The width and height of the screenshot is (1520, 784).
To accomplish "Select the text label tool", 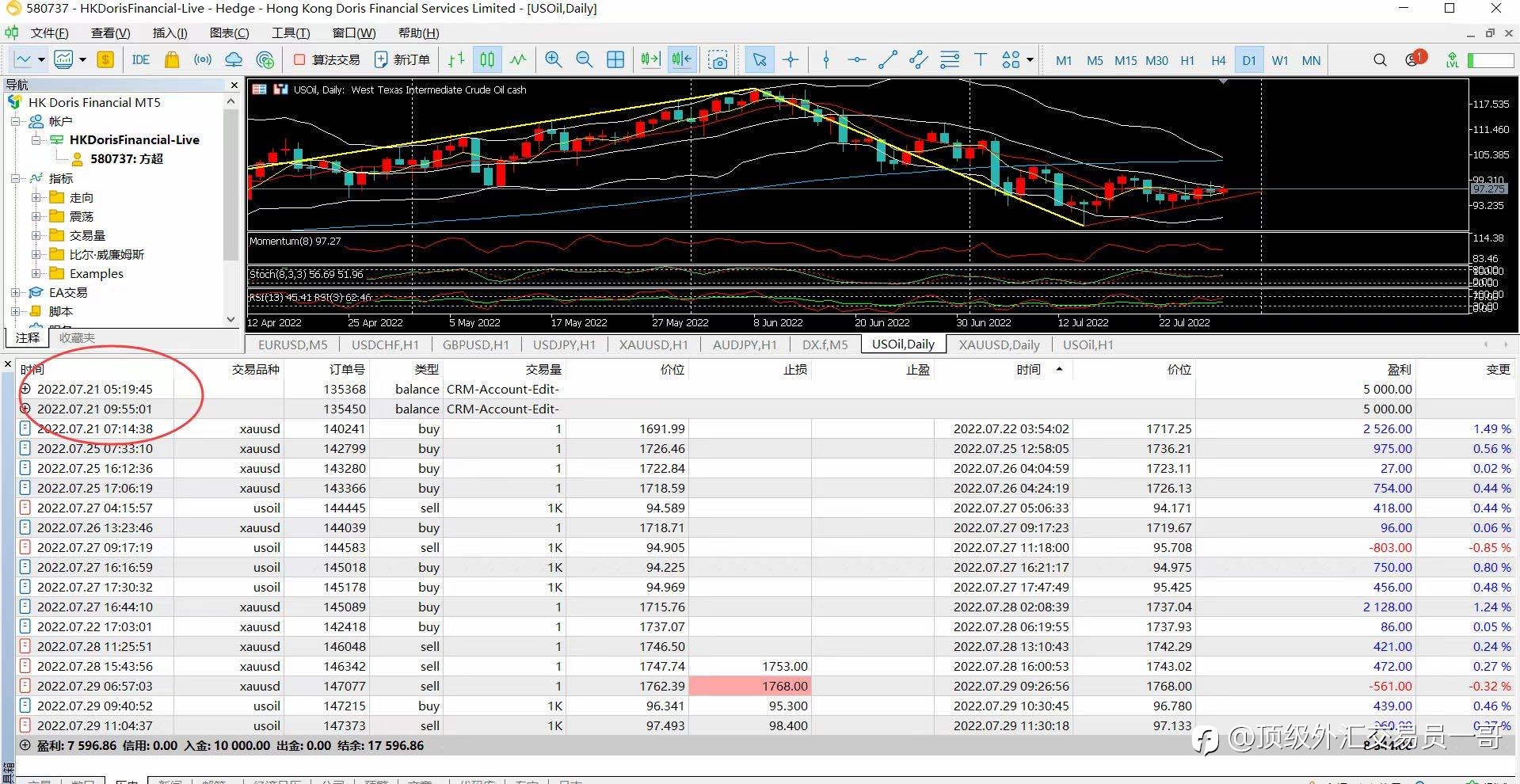I will tap(981, 59).
